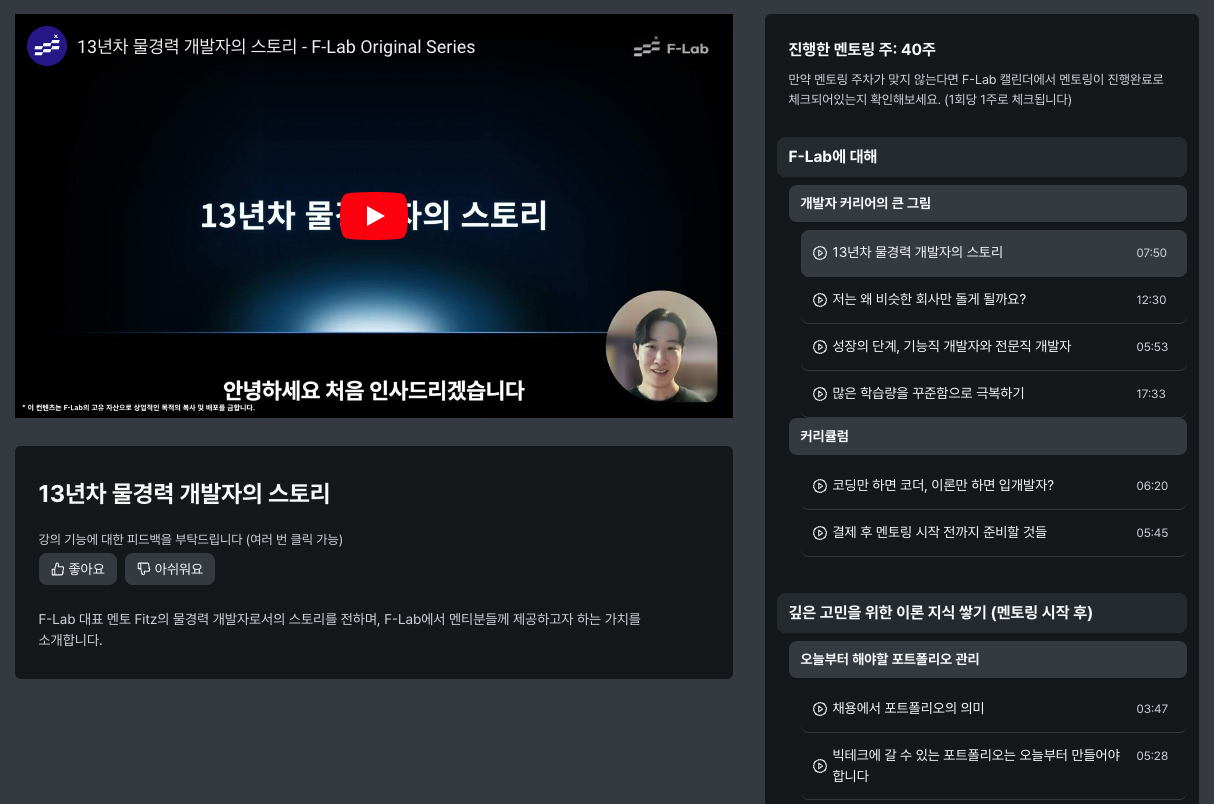Open the 채용에서 포트폴리오의 의미 lecture
The width and height of the screenshot is (1214, 804).
click(908, 709)
